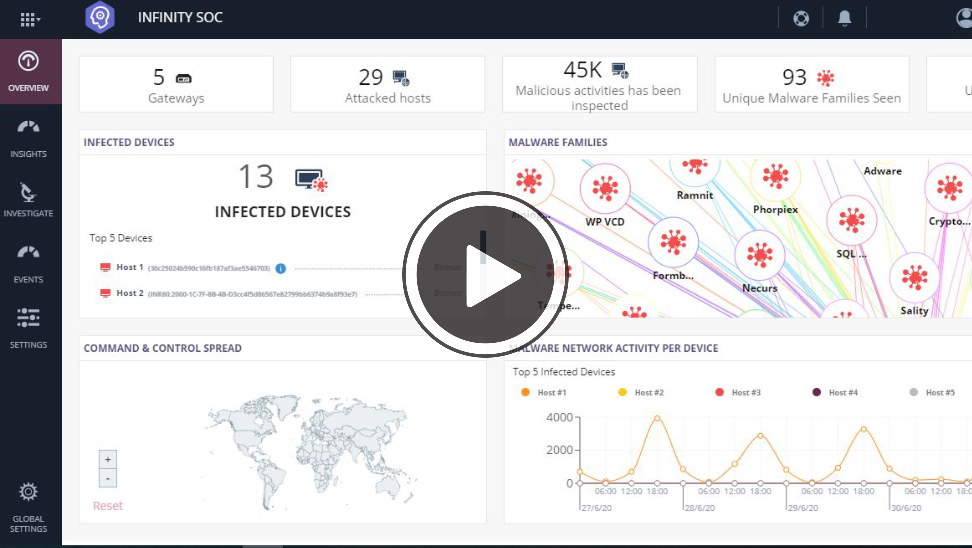The width and height of the screenshot is (972, 548).
Task: Switch to the Events section
Action: click(29, 264)
